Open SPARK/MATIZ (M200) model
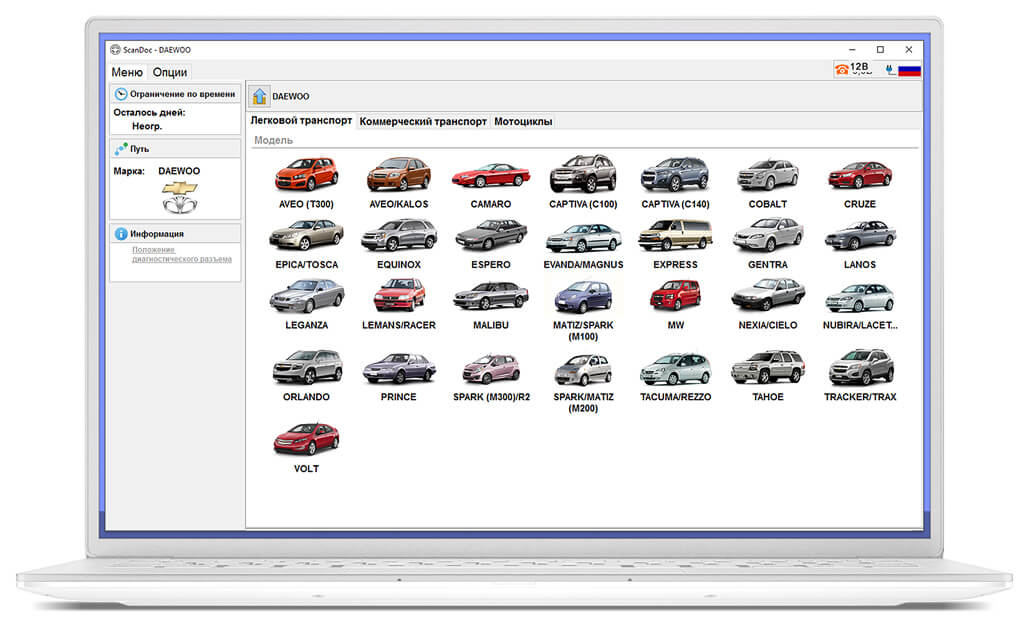The width and height of the screenshot is (1024, 626). 583,383
